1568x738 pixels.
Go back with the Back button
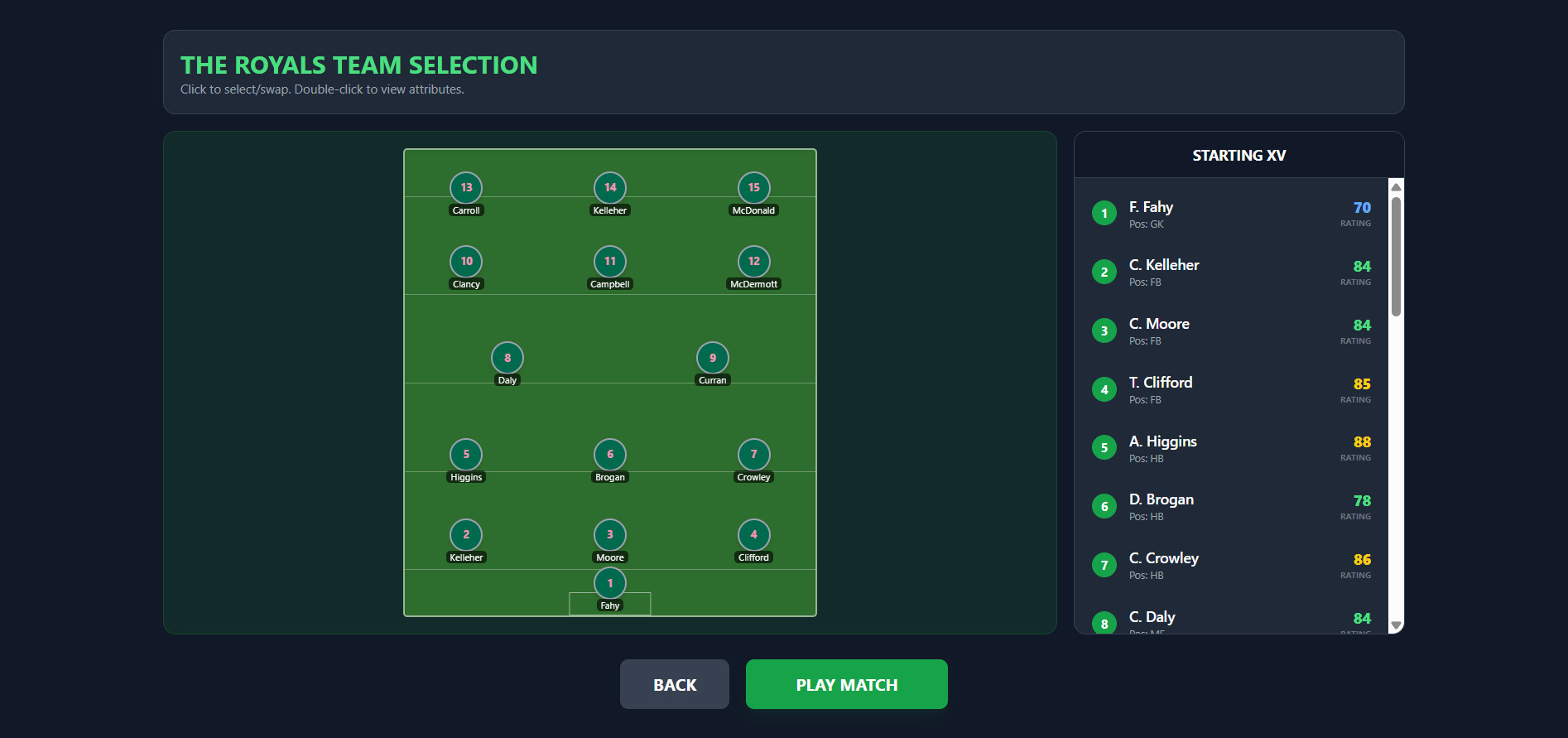point(674,684)
